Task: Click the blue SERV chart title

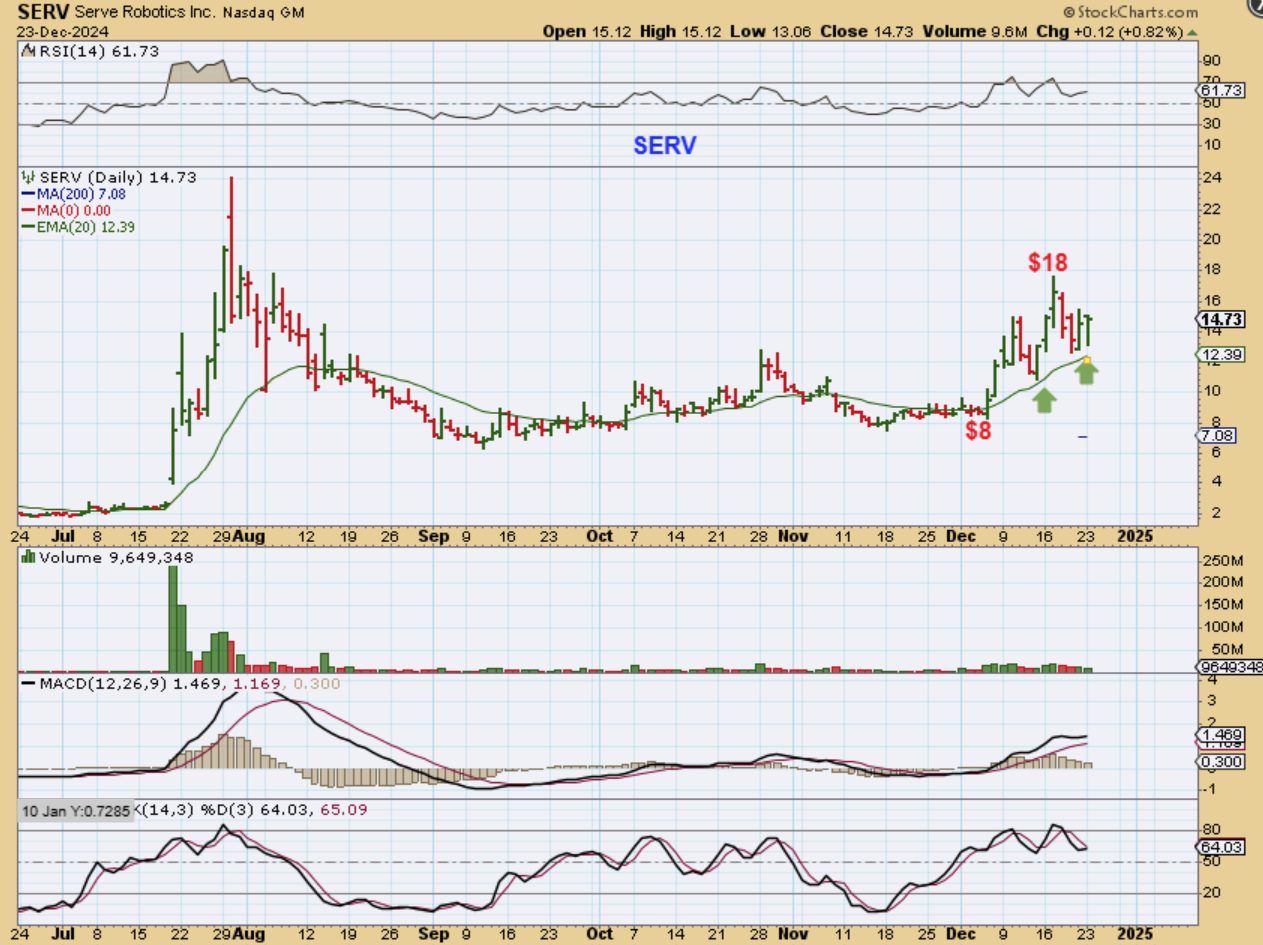Action: 665,146
